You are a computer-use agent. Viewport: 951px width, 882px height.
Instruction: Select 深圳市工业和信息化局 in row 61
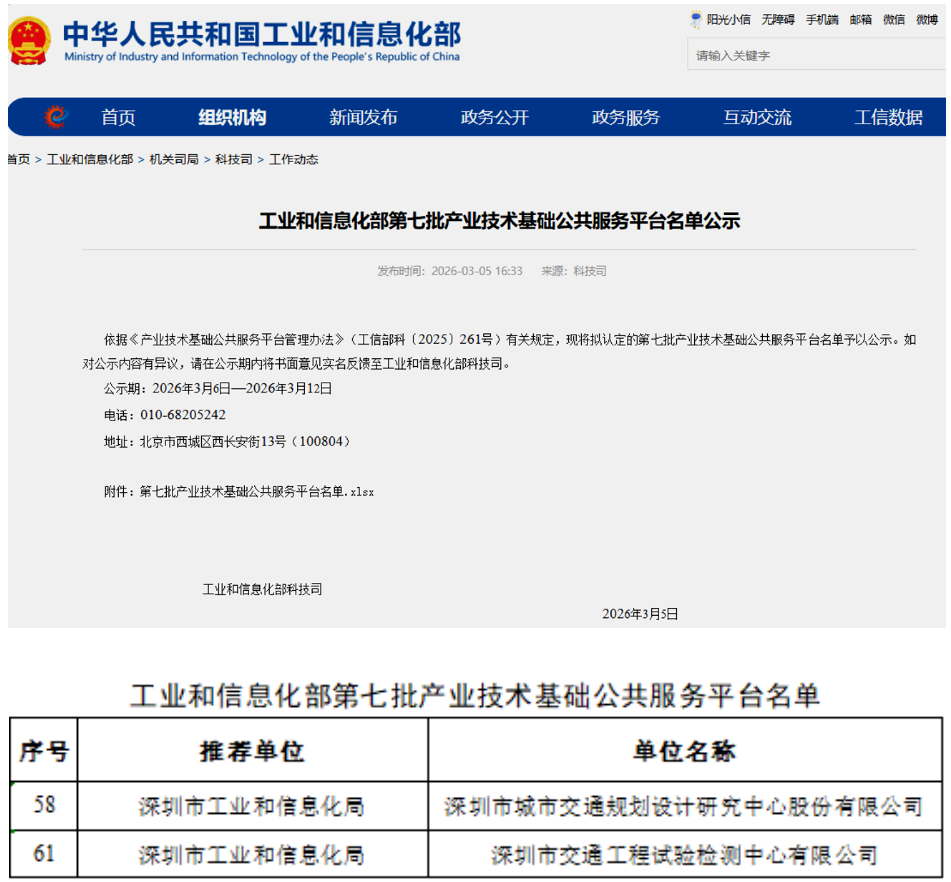point(252,855)
